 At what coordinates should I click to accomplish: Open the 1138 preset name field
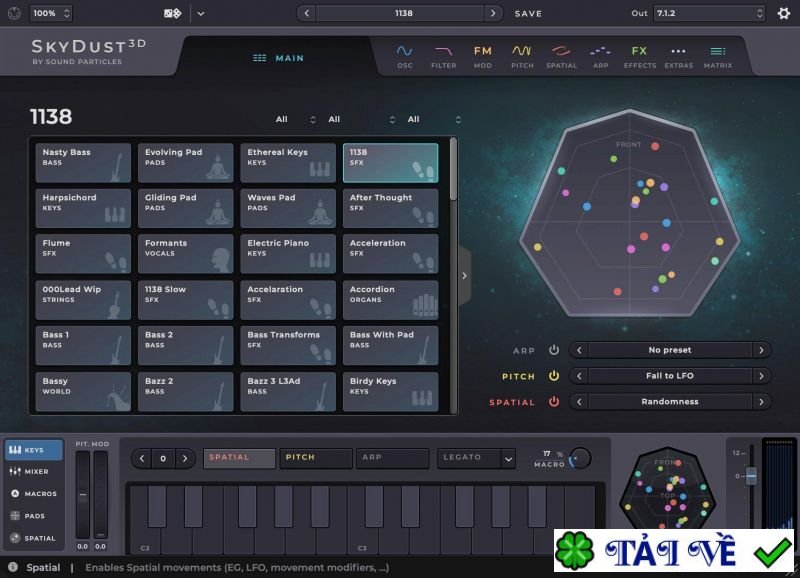click(x=400, y=13)
